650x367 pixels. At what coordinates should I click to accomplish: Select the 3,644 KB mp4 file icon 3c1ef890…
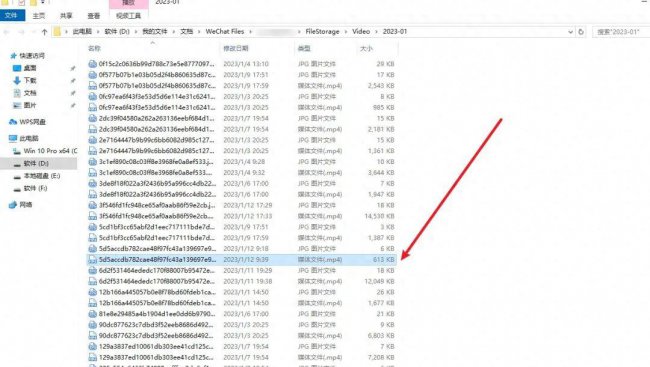tap(92, 173)
